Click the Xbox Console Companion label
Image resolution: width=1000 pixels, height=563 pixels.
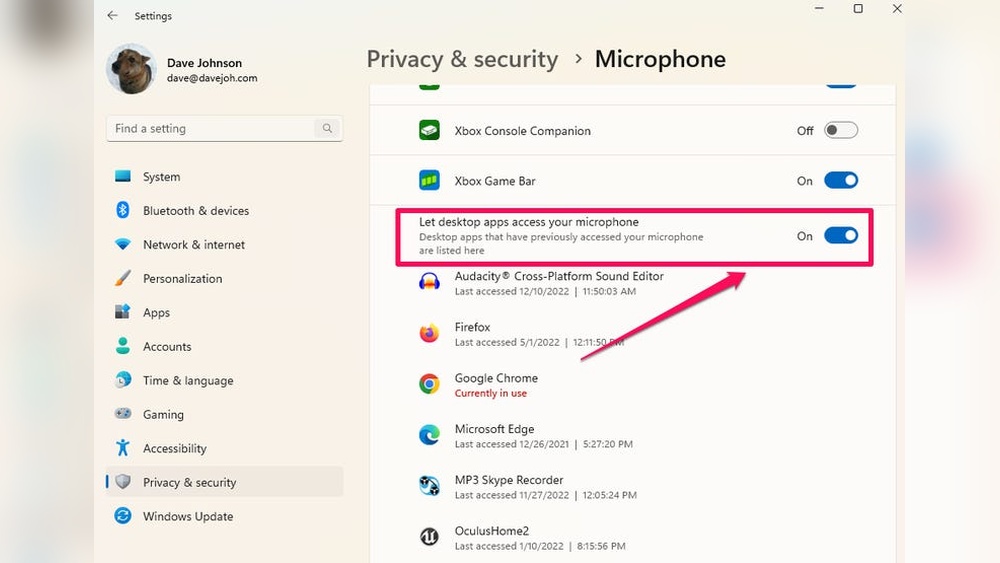[x=522, y=131]
